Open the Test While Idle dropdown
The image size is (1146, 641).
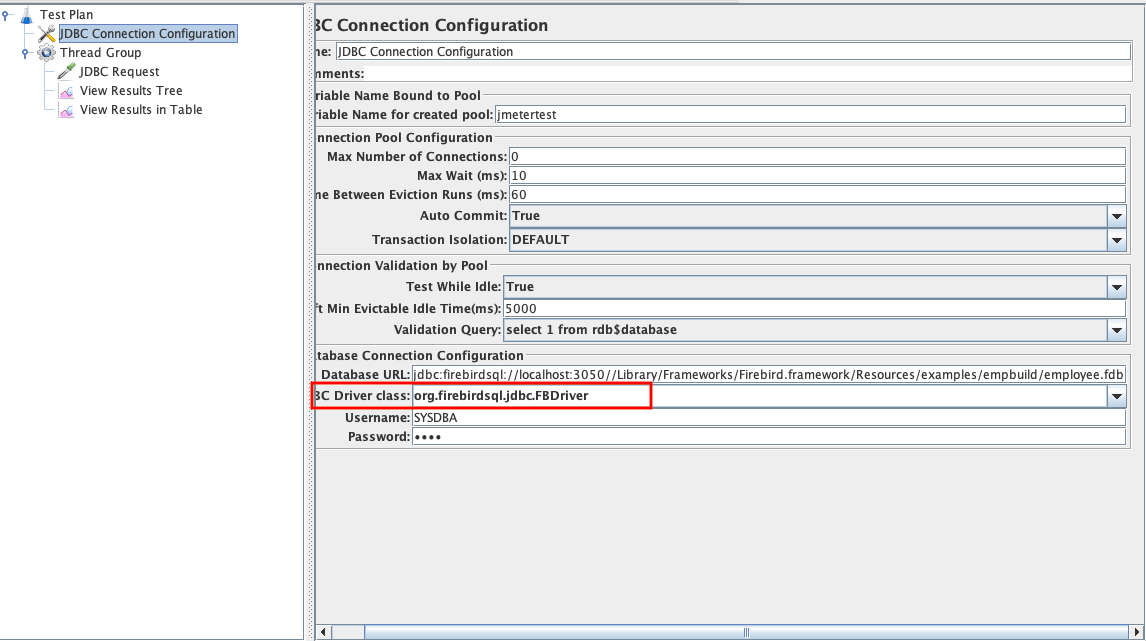click(1117, 287)
